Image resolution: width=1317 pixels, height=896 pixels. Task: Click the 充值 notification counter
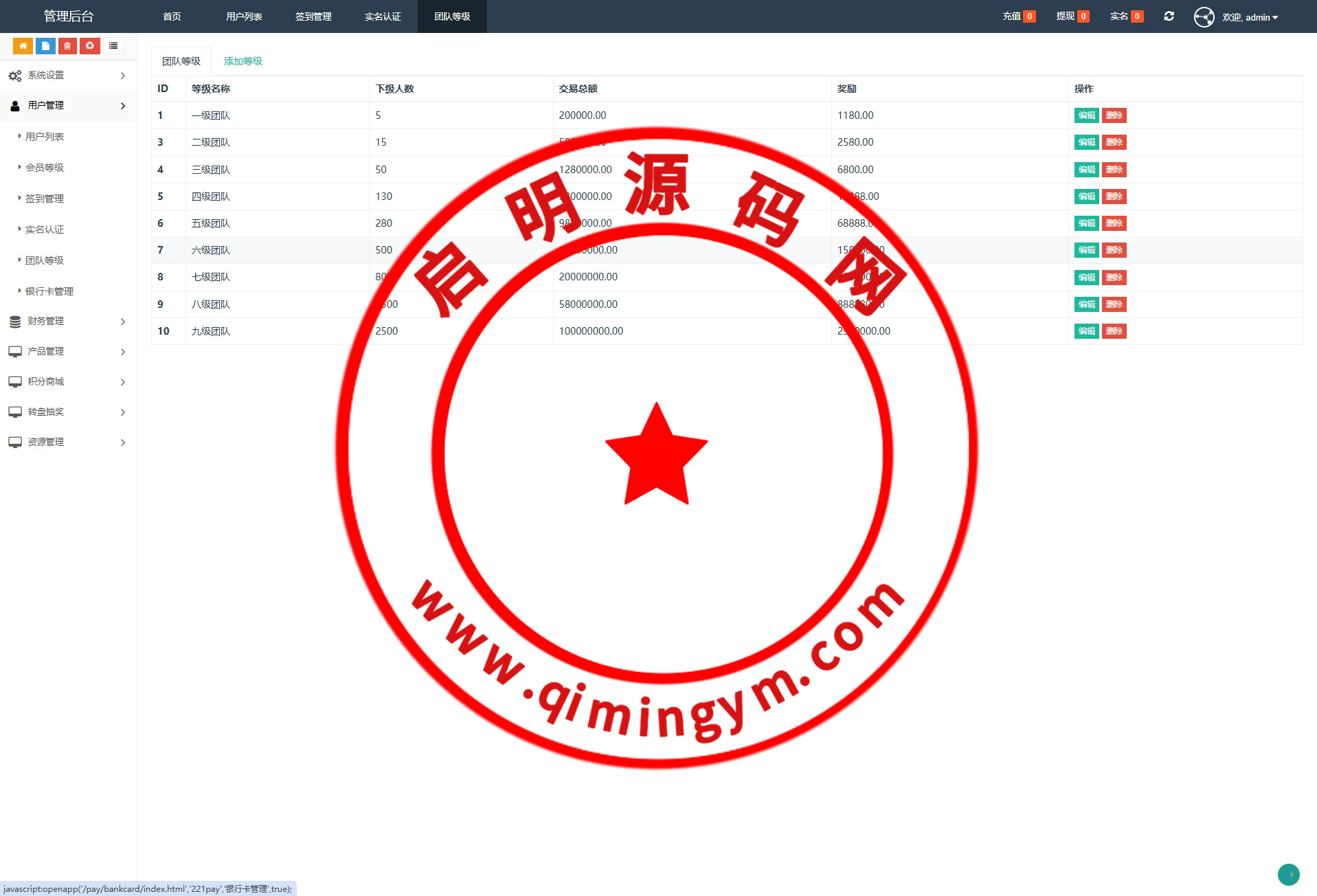pyautogui.click(x=1019, y=16)
